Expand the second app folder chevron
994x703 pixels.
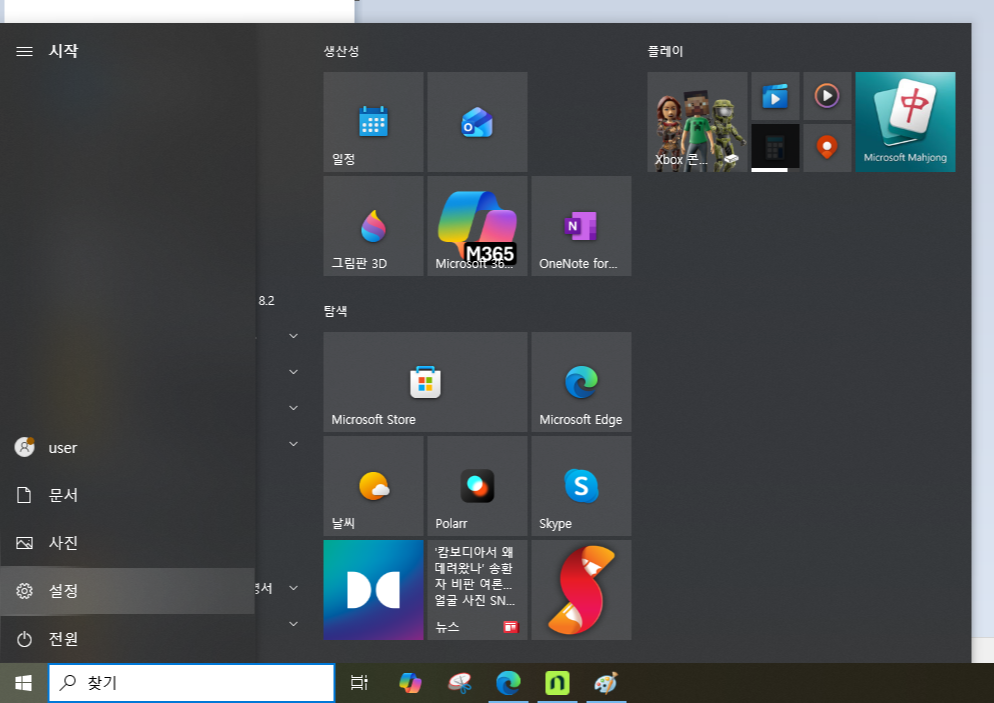tap(294, 372)
